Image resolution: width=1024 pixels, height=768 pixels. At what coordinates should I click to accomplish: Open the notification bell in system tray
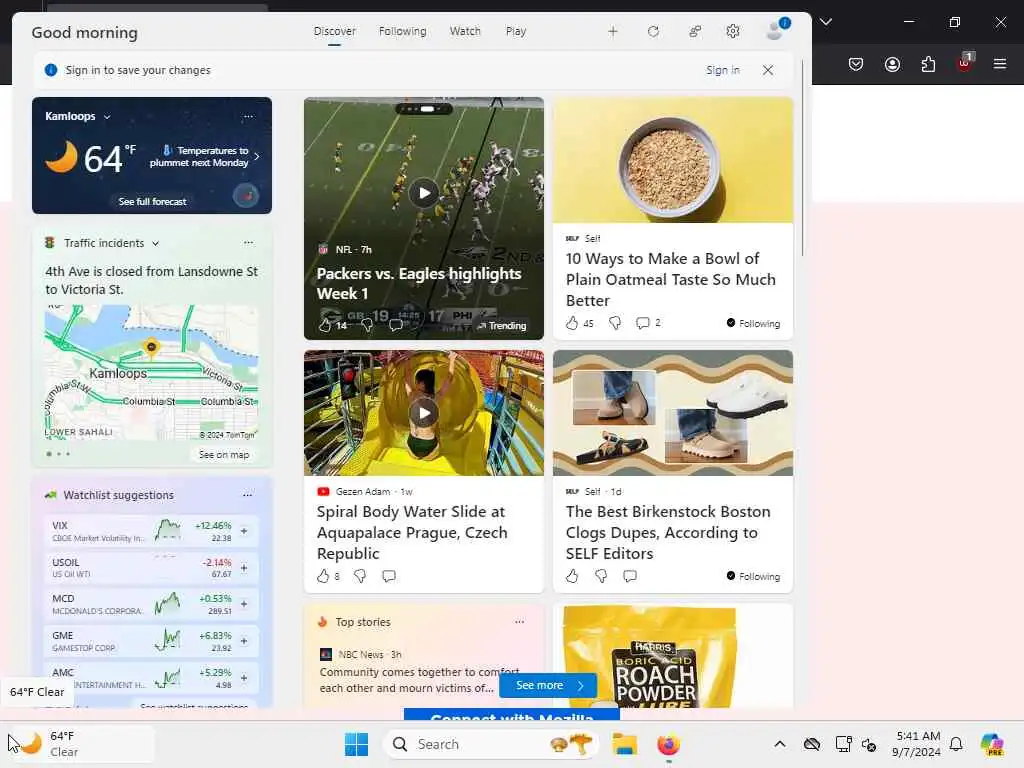[956, 744]
